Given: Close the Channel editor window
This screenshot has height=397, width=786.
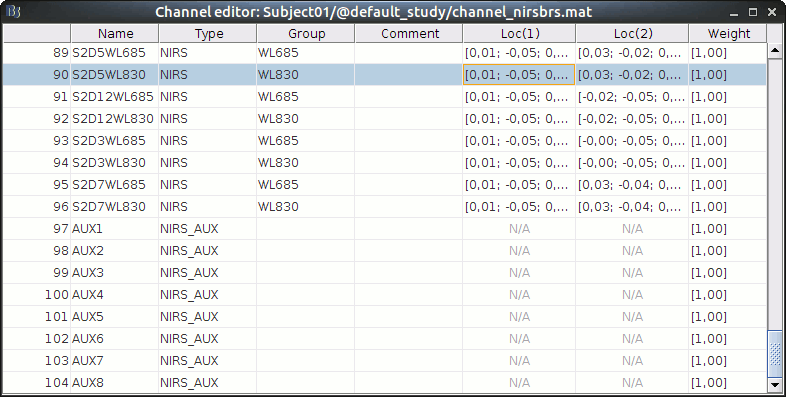Looking at the screenshot, I should coord(772,12).
